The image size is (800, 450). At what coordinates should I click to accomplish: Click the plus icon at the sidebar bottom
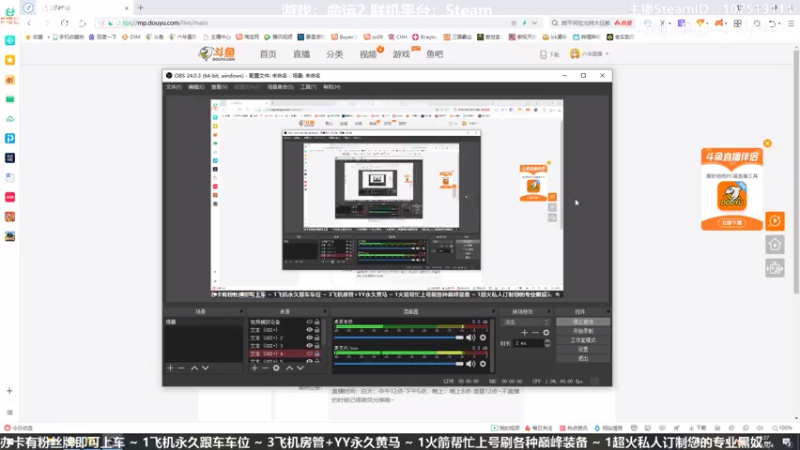pos(10,391)
